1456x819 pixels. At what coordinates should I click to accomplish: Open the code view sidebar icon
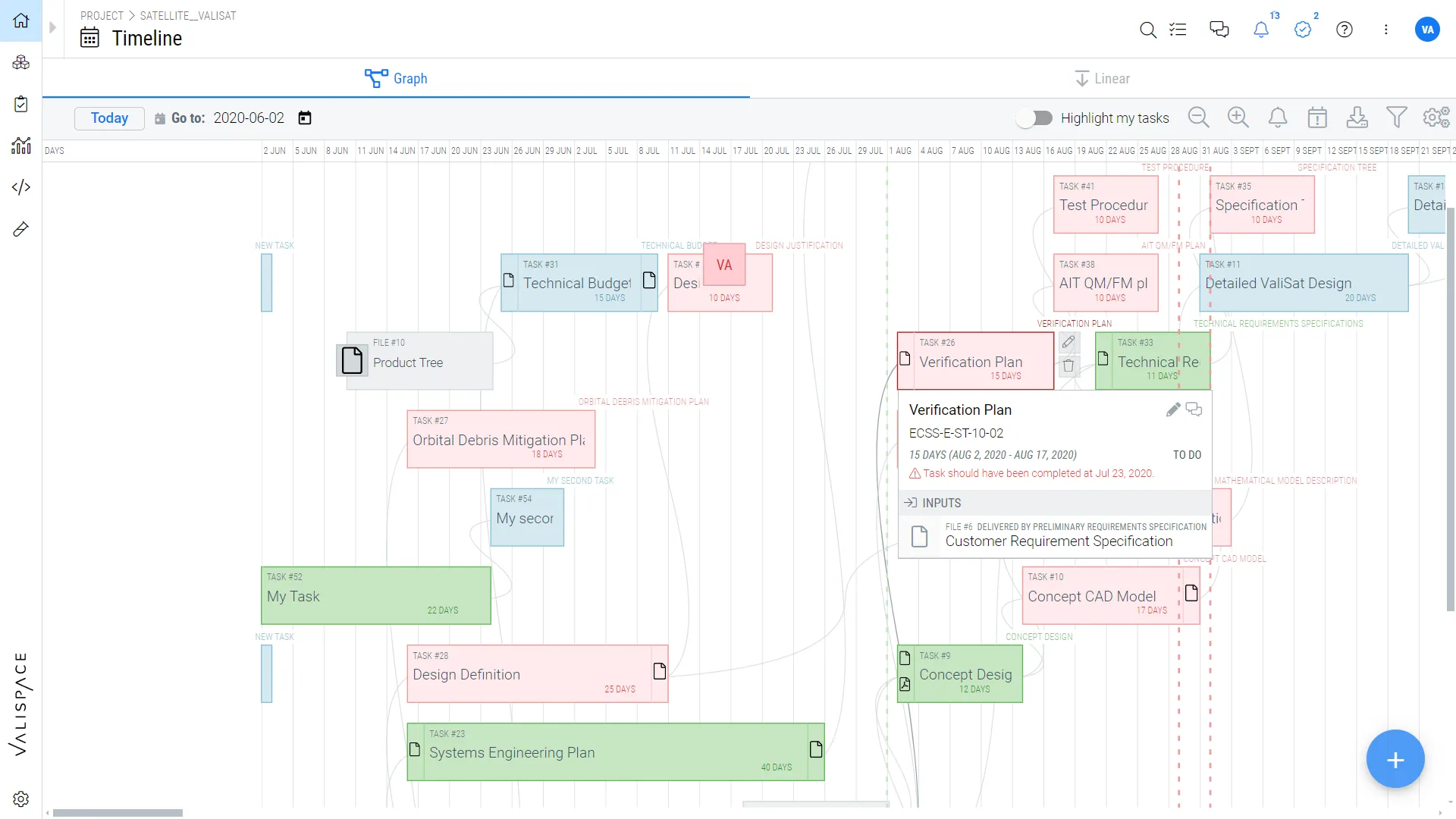click(21, 187)
